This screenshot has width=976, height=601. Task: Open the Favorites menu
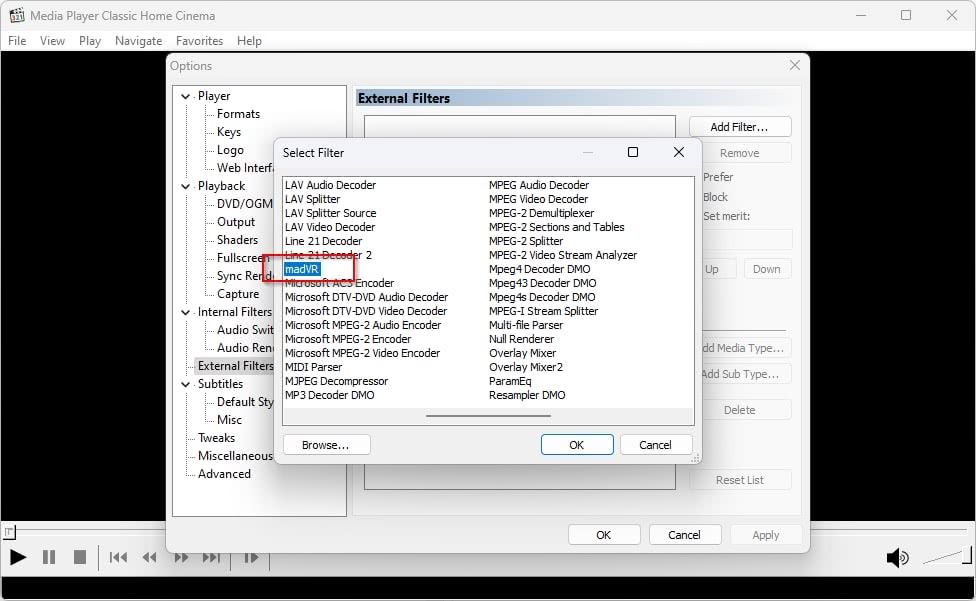coord(199,41)
